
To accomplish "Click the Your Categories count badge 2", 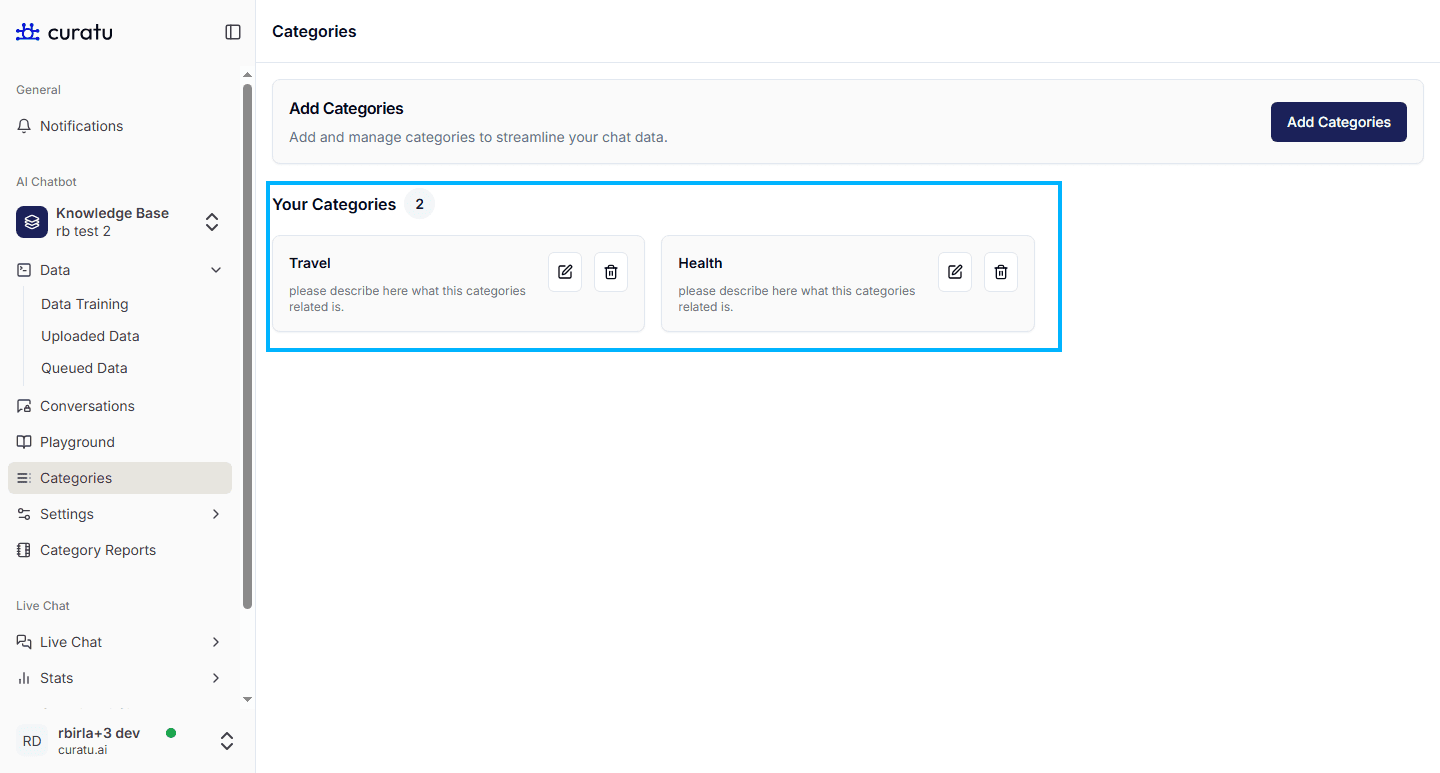I will pyautogui.click(x=420, y=204).
